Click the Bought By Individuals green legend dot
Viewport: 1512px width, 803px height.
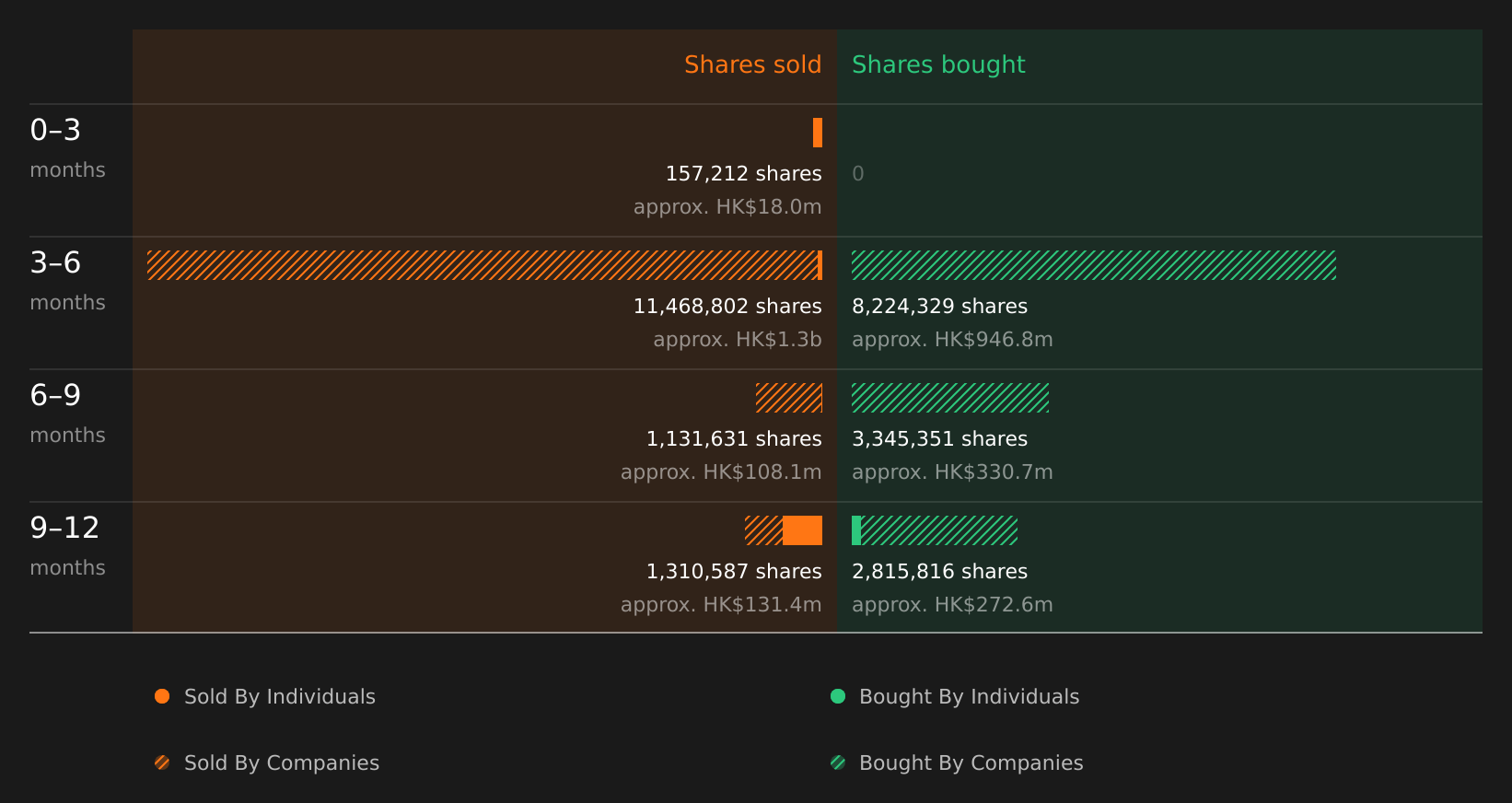coord(838,696)
